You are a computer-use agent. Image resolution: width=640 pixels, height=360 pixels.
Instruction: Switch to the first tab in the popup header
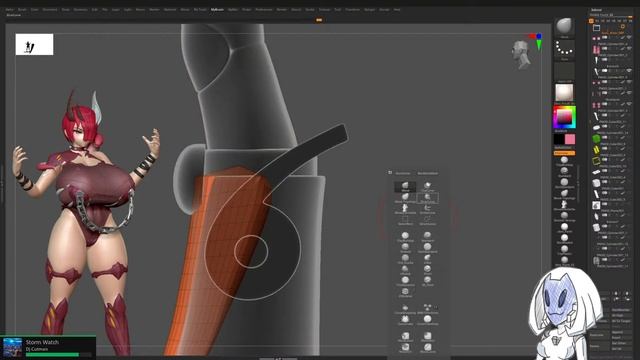click(403, 173)
